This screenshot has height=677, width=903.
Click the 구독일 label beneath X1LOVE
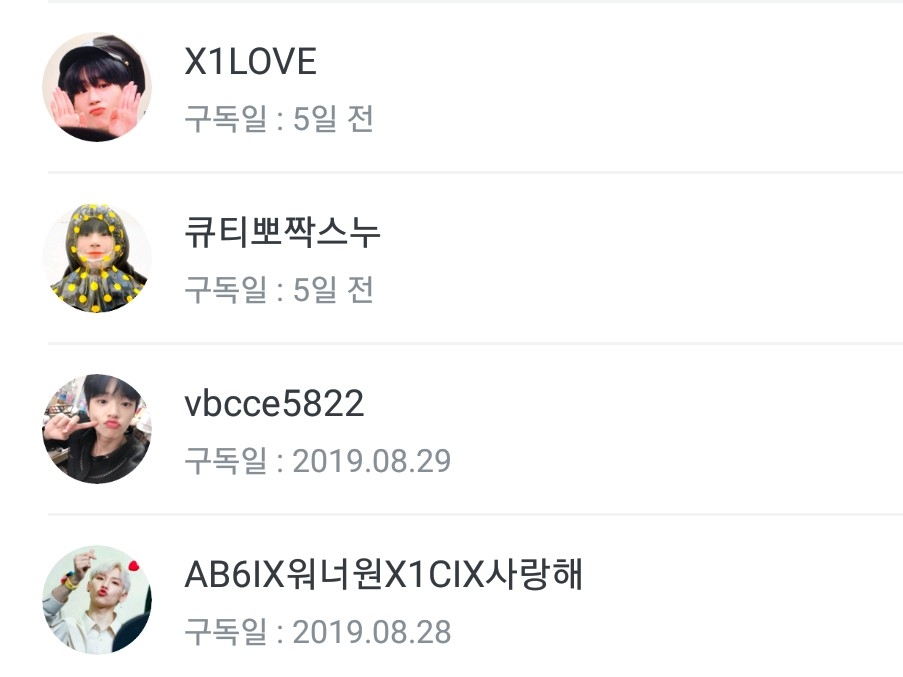coord(226,119)
